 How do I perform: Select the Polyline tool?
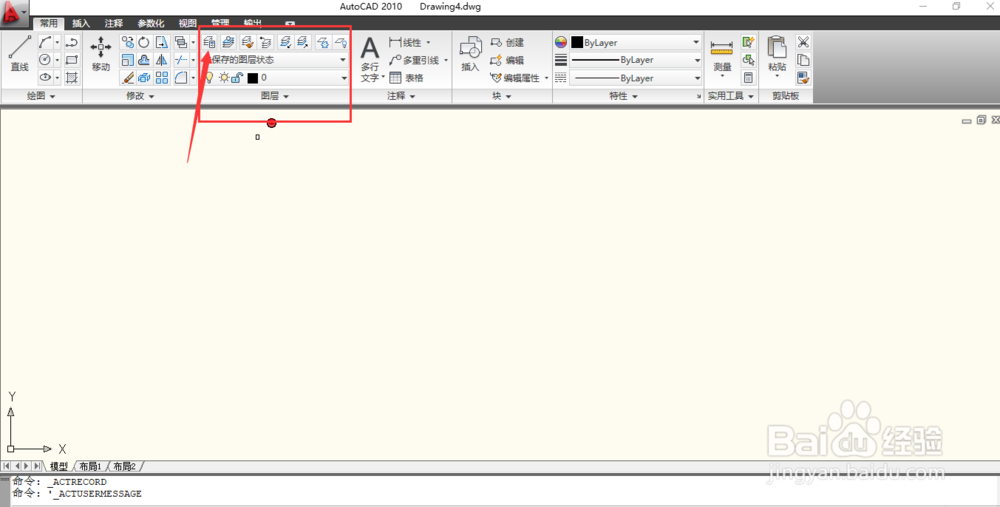click(x=71, y=42)
